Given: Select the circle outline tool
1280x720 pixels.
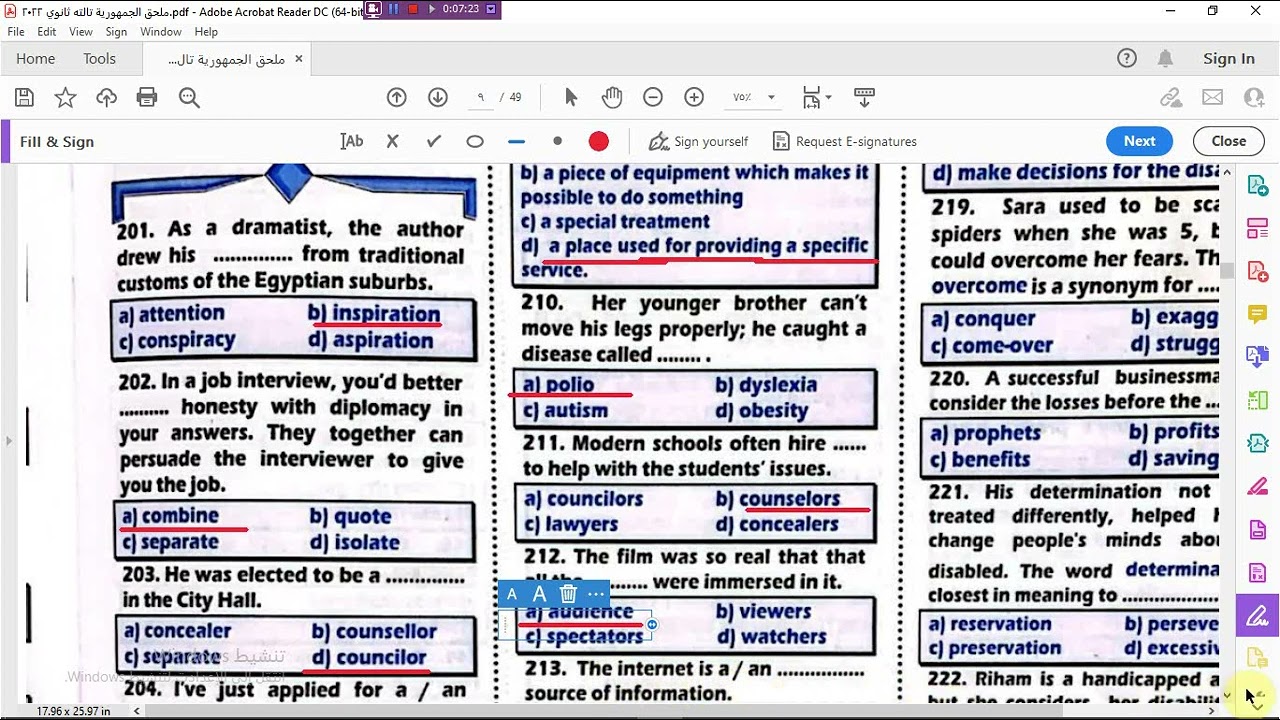Looking at the screenshot, I should pos(475,141).
